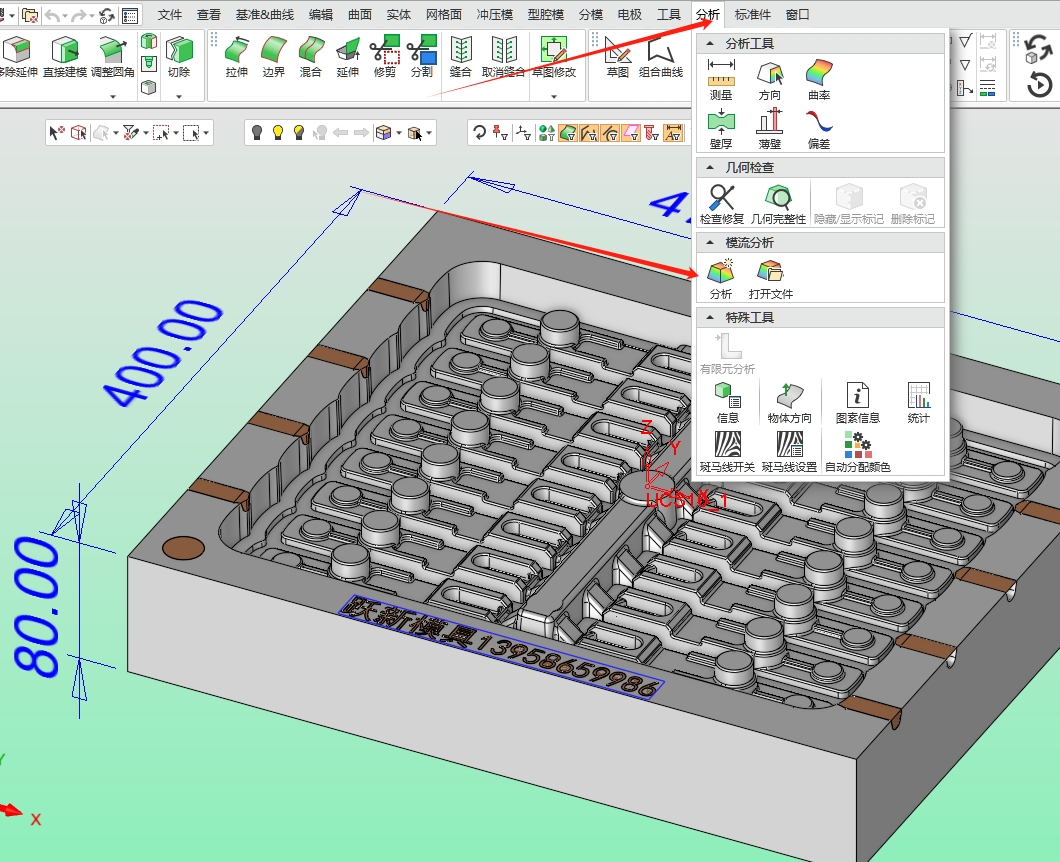The image size is (1060, 862).
Task: Collapse the 分析工具 section
Action: coord(710,43)
